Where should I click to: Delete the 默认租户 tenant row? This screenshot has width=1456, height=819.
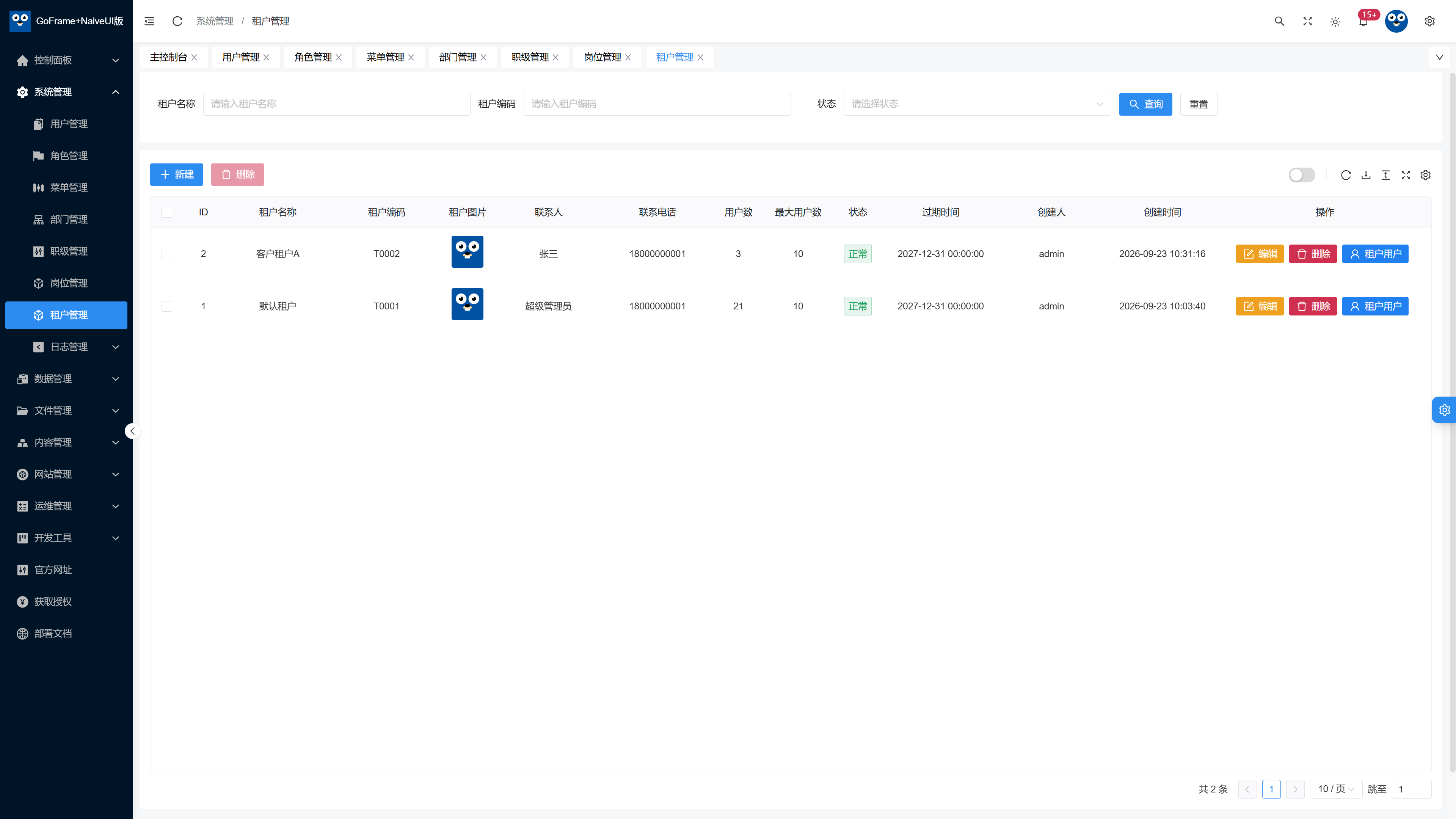pyautogui.click(x=1312, y=306)
